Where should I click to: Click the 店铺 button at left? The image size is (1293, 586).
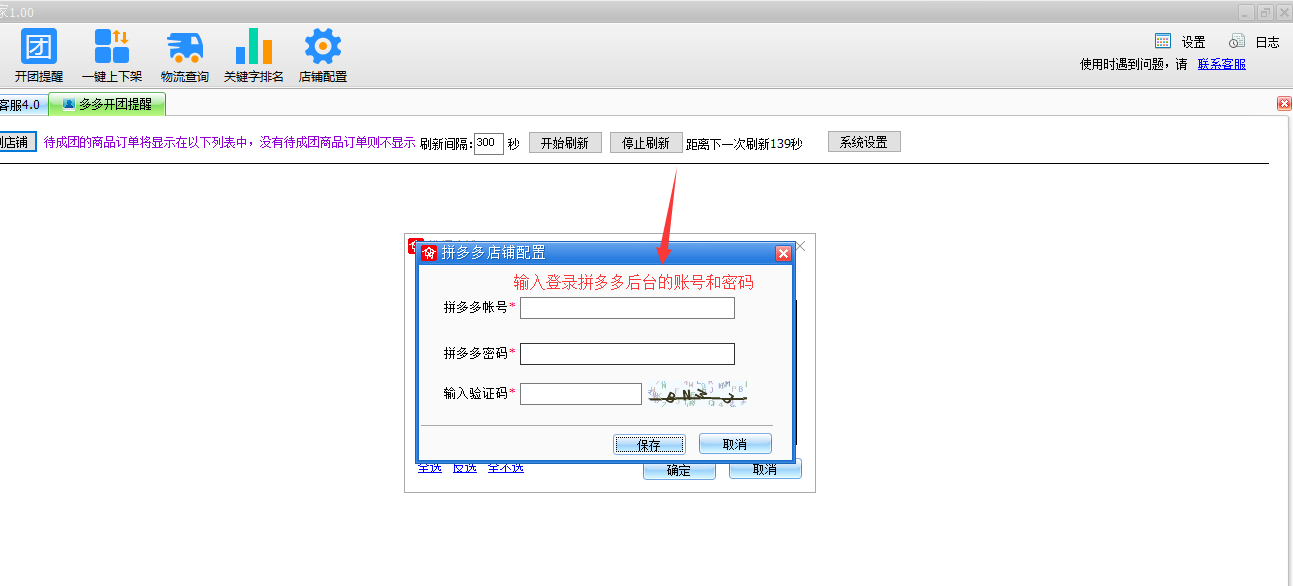pyautogui.click(x=17, y=142)
